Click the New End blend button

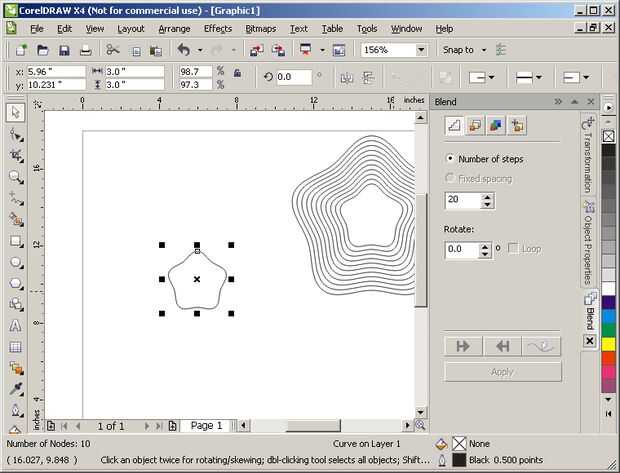503,346
